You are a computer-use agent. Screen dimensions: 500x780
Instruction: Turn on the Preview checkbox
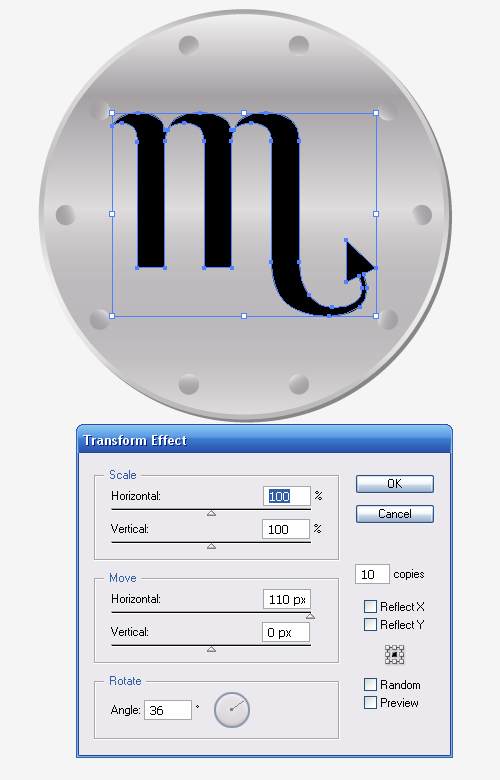(370, 702)
